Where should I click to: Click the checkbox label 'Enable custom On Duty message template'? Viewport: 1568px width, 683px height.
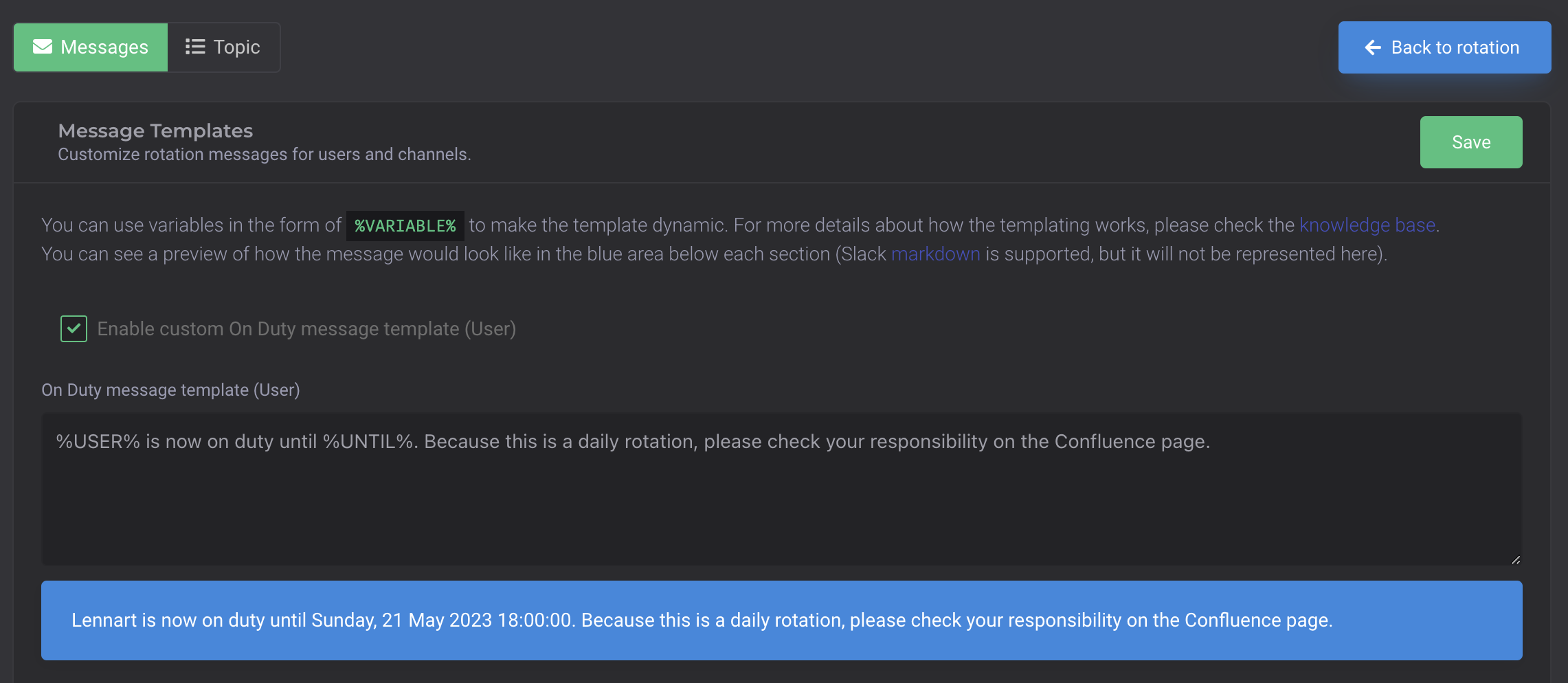(x=306, y=328)
